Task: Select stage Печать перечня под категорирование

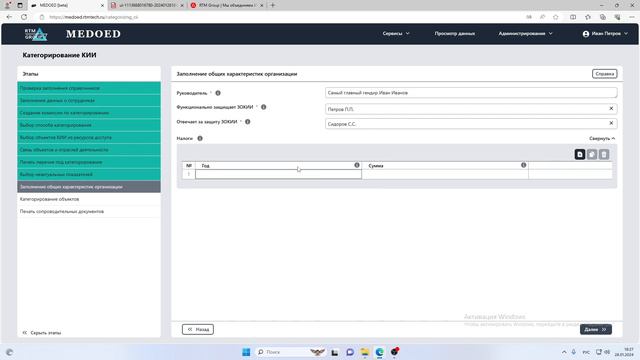Action: click(x=89, y=162)
